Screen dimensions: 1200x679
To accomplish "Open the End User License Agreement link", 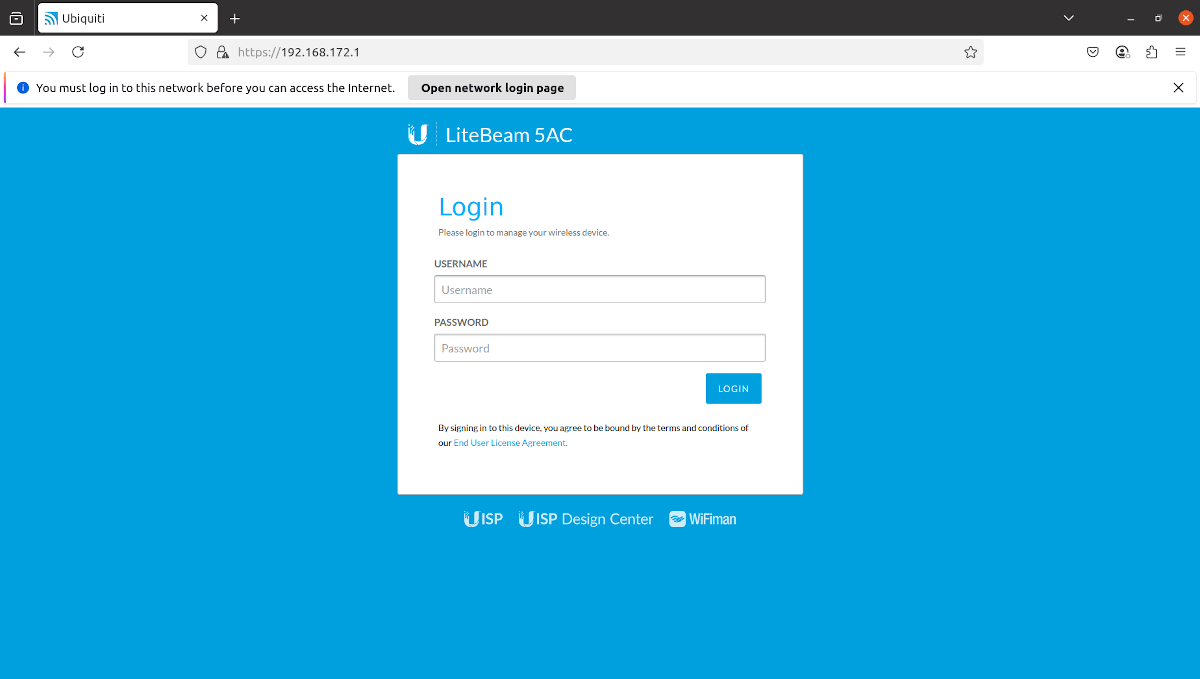I will 509,442.
